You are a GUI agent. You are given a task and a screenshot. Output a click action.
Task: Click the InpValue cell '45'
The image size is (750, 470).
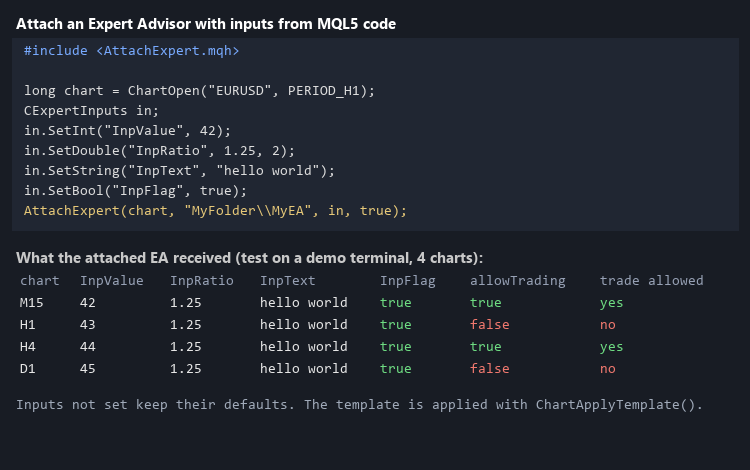pyautogui.click(x=88, y=369)
